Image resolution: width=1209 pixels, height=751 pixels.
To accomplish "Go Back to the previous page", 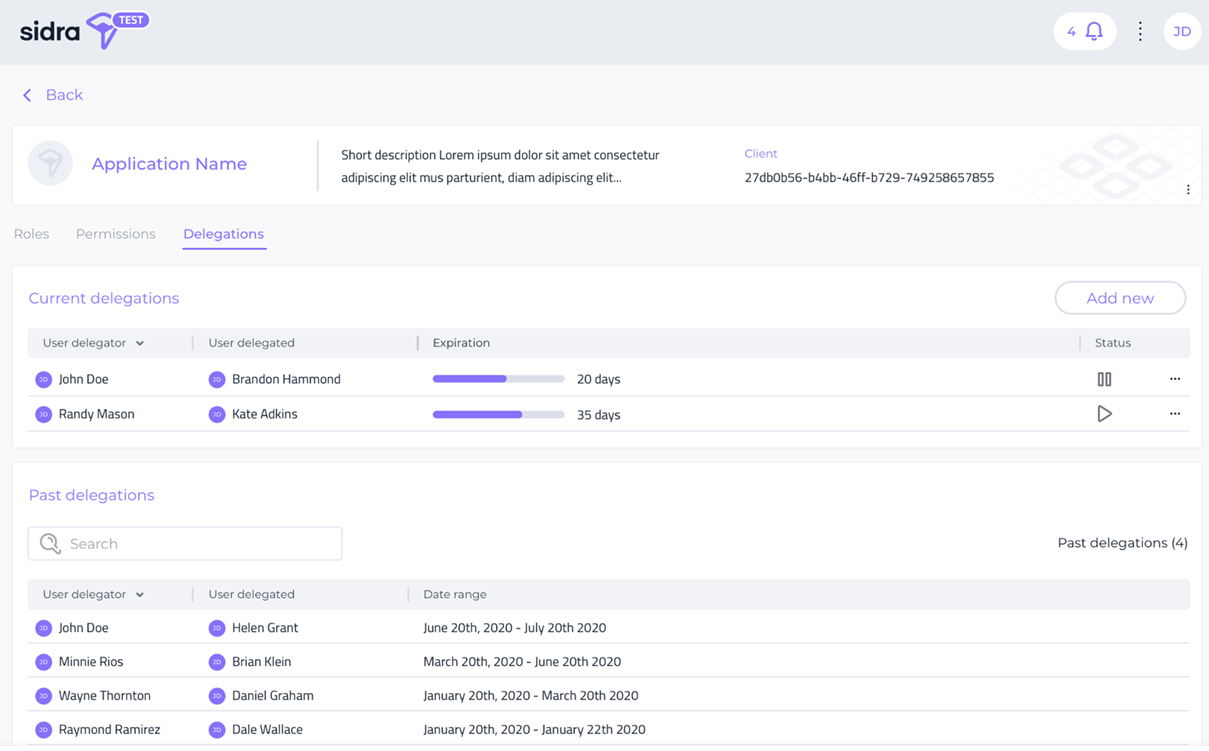I will 53,95.
